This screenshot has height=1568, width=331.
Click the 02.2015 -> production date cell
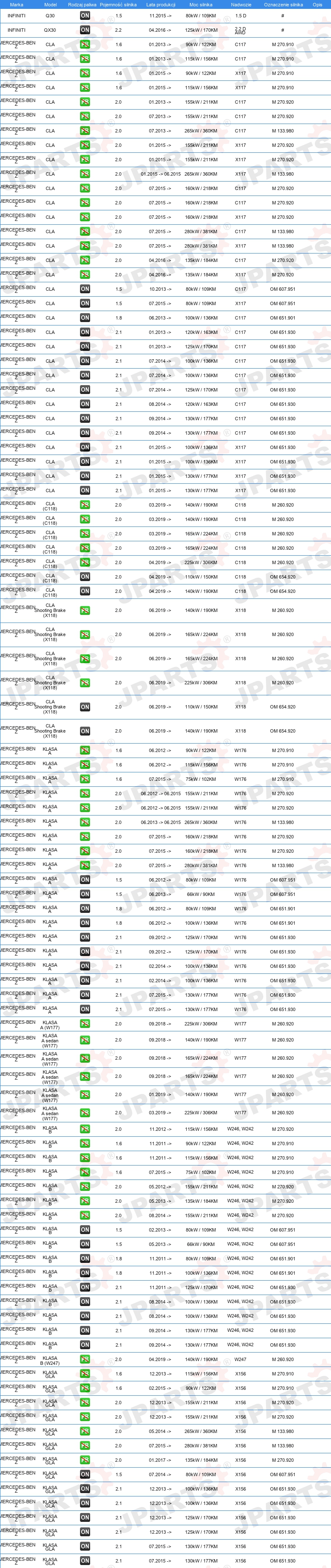pos(160,1389)
